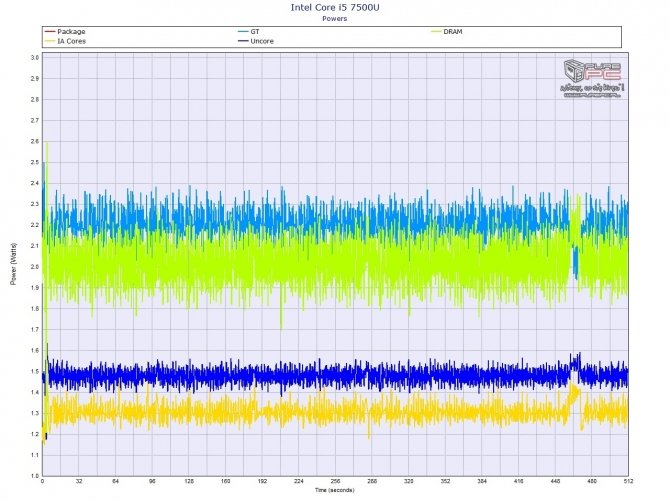Click the 32 x-axis tick label

tap(79, 481)
